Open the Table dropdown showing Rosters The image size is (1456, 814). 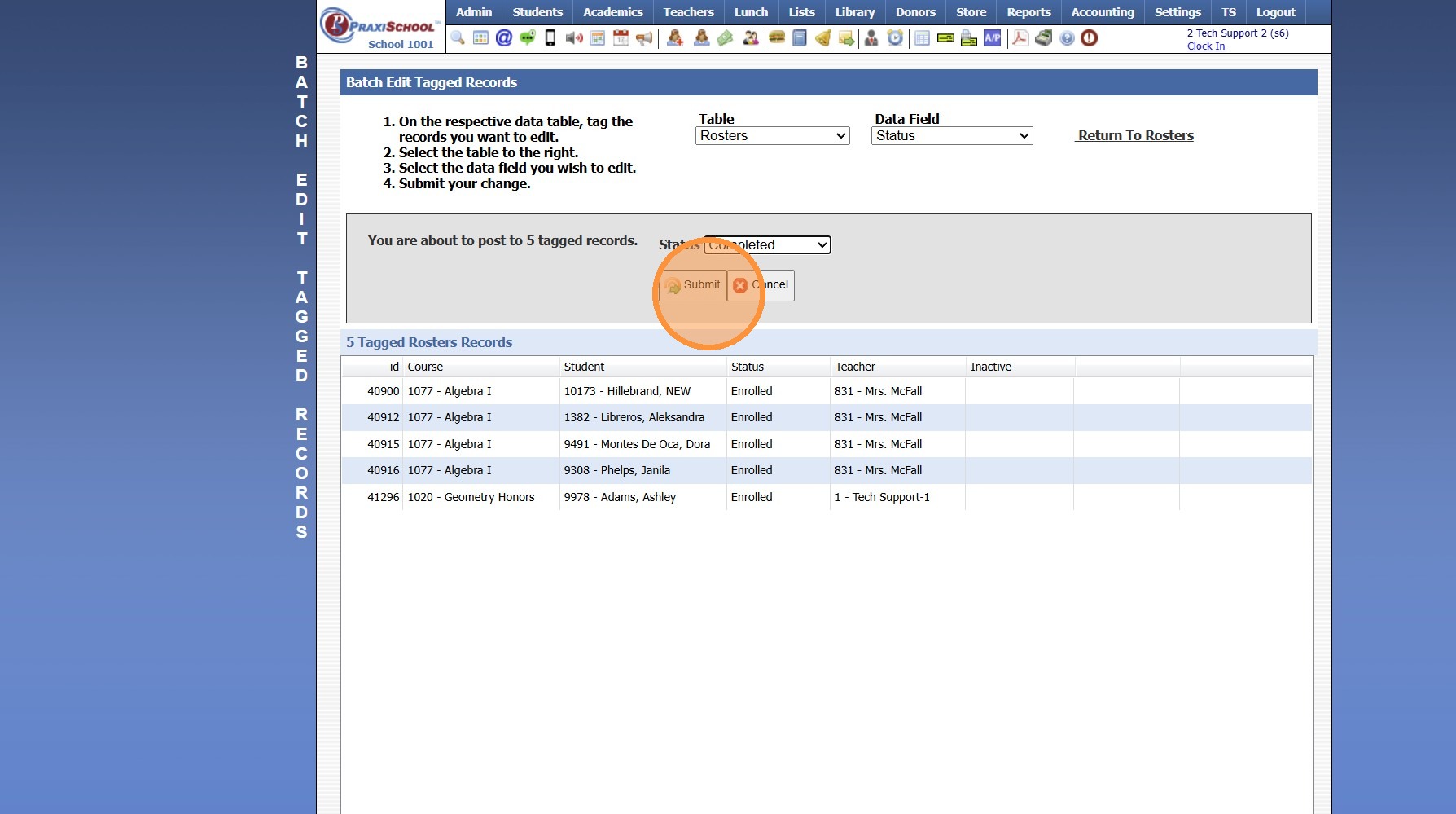tap(772, 136)
